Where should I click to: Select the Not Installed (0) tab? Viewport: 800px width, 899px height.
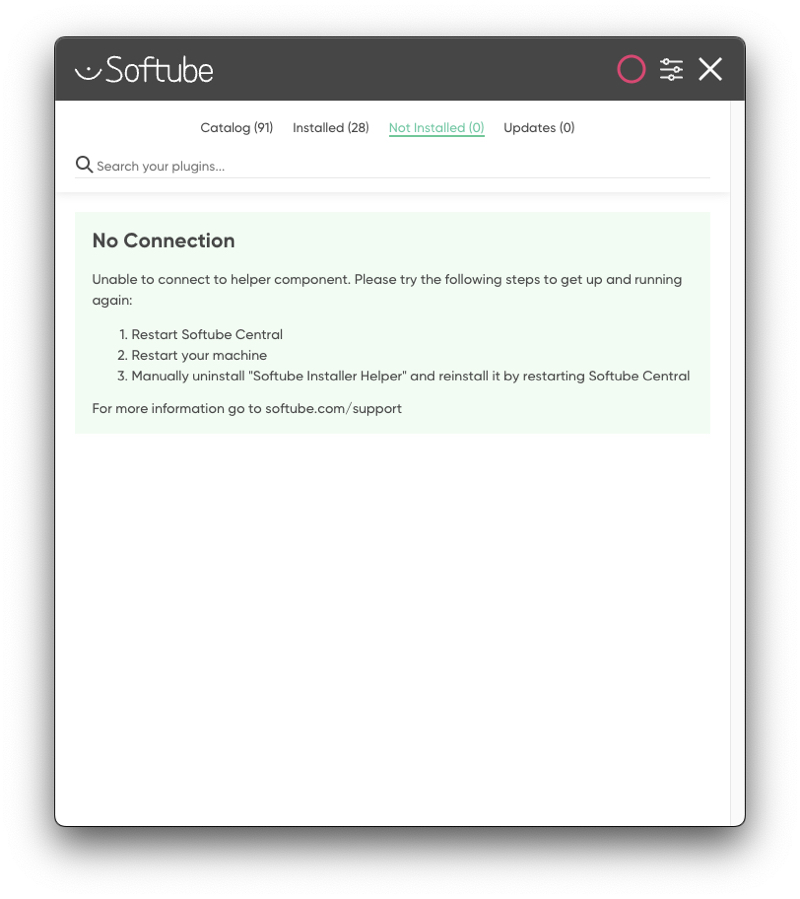tap(436, 128)
